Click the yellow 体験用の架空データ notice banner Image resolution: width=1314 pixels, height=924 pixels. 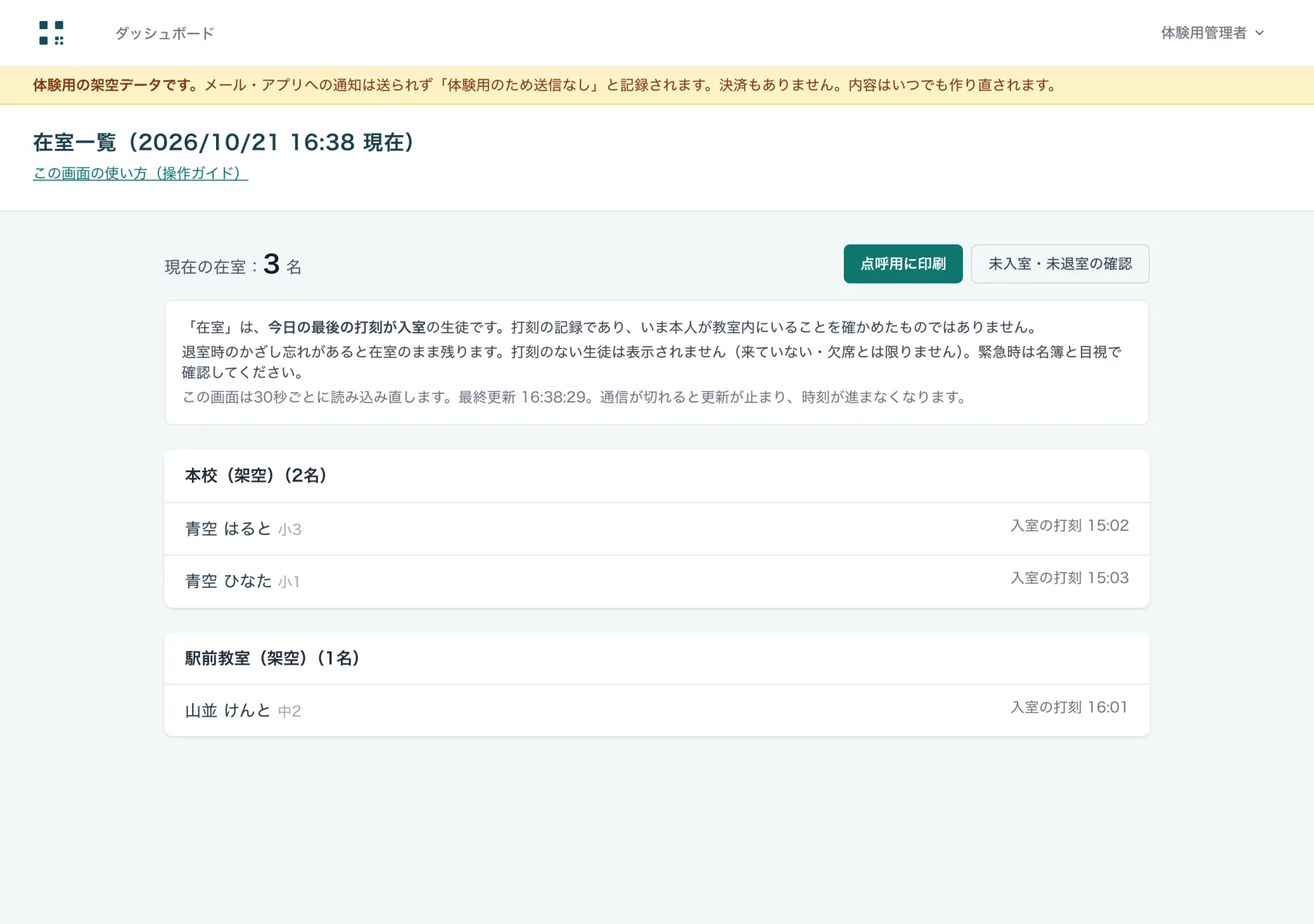tap(657, 85)
